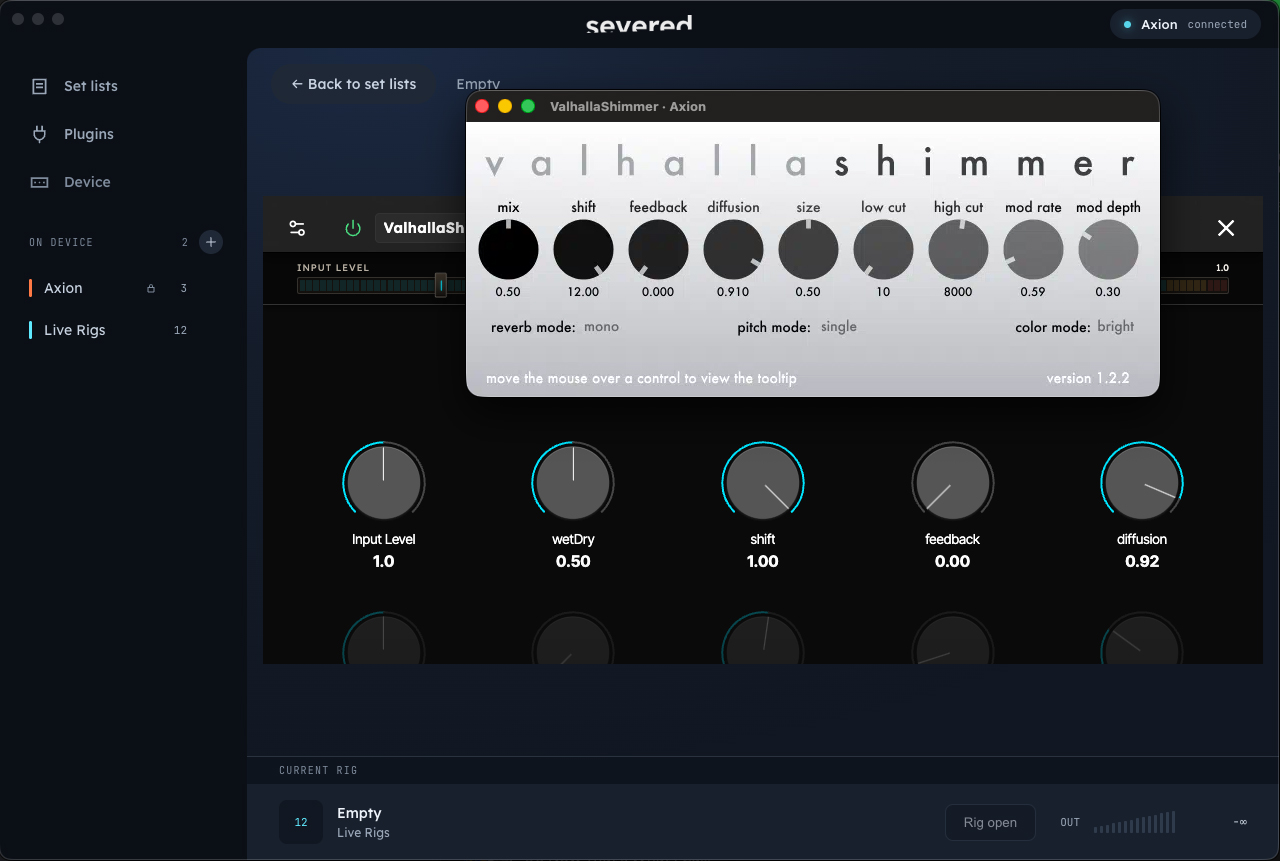Screen dimensions: 1280x861
Task: Click the rig number 12 badge
Action: (301, 822)
